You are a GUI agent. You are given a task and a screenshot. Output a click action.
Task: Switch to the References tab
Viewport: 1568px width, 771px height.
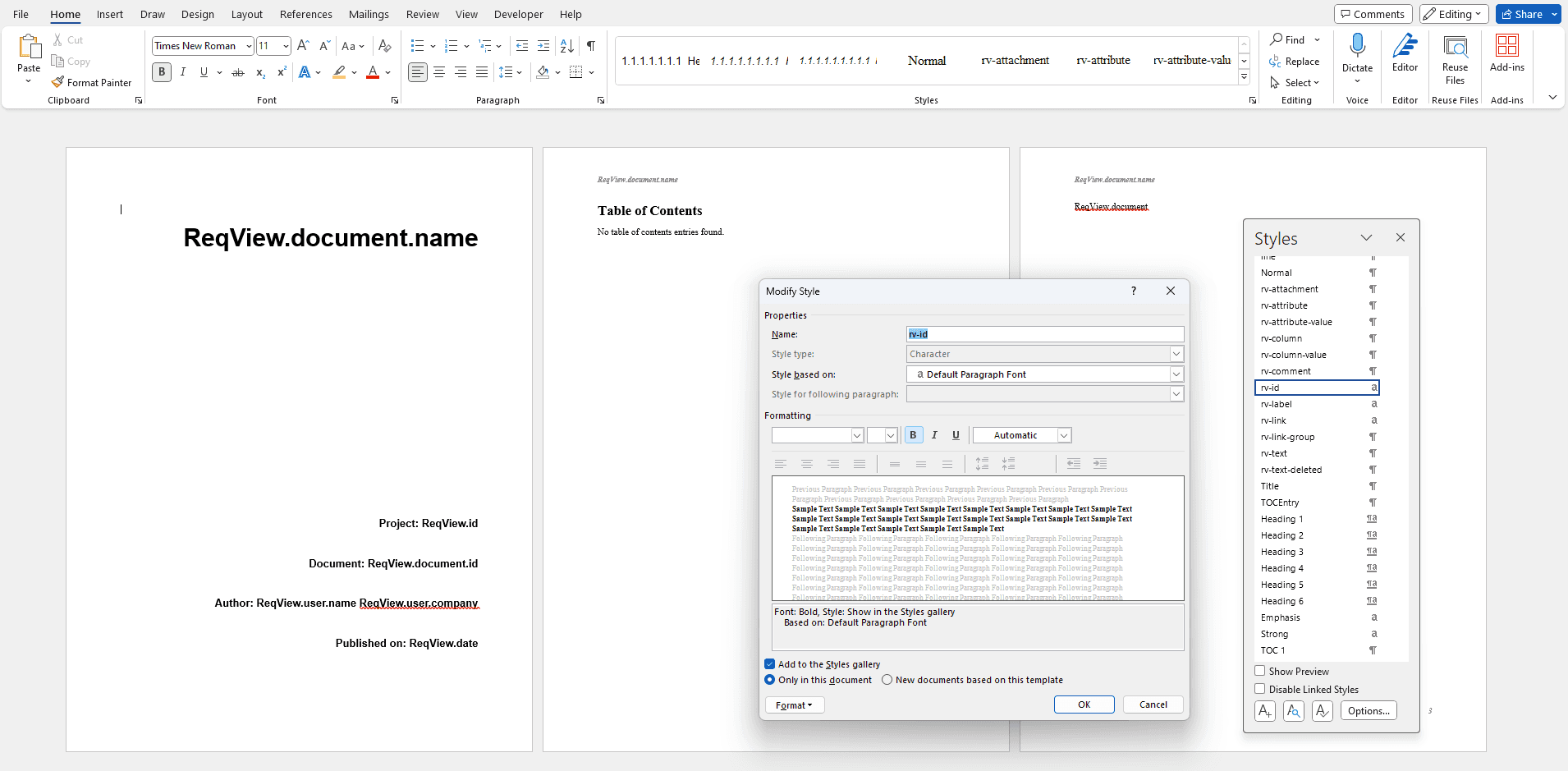click(305, 14)
